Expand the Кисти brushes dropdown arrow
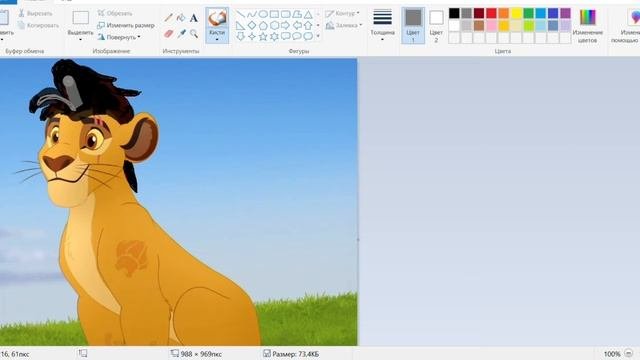This screenshot has width=640, height=360. point(217,40)
